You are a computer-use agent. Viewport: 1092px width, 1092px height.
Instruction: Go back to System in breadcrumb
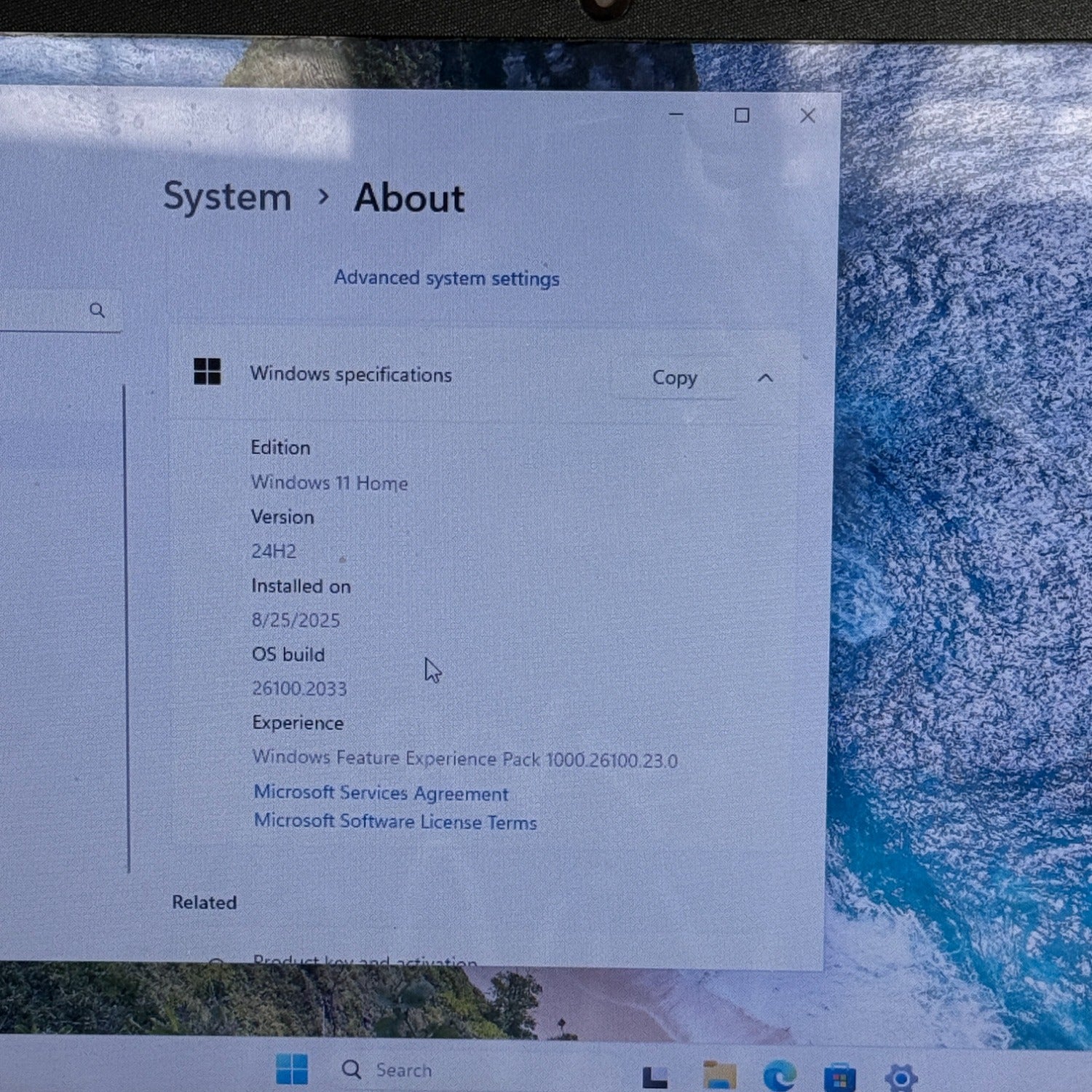(x=227, y=197)
